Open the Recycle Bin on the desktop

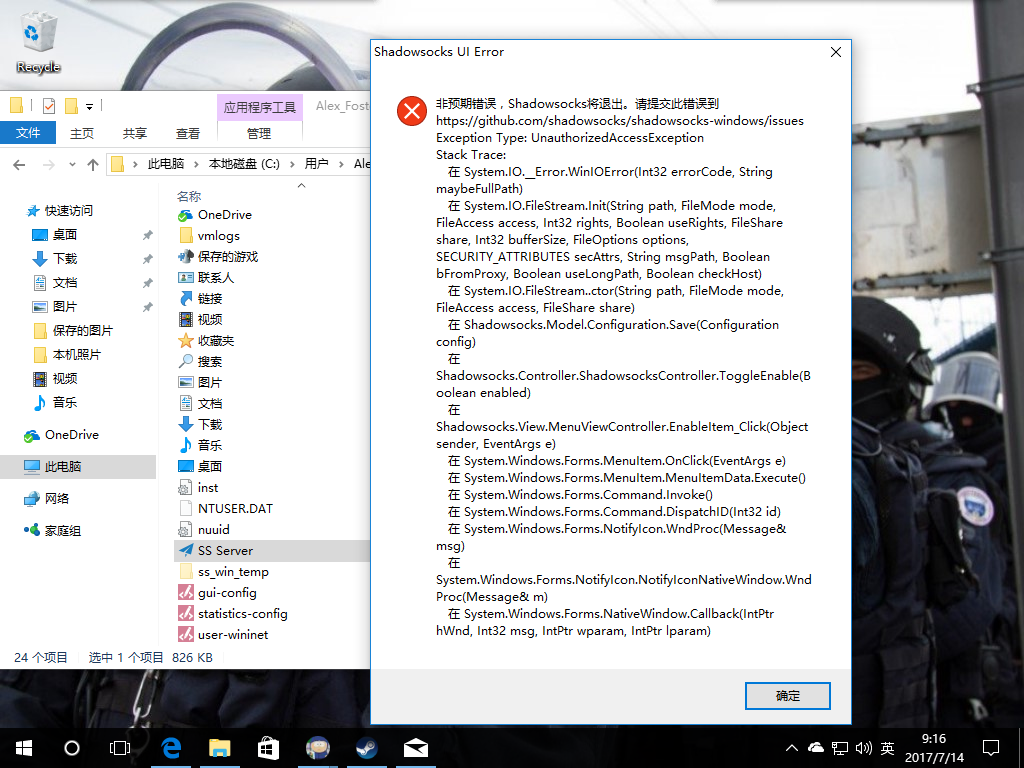(x=38, y=42)
